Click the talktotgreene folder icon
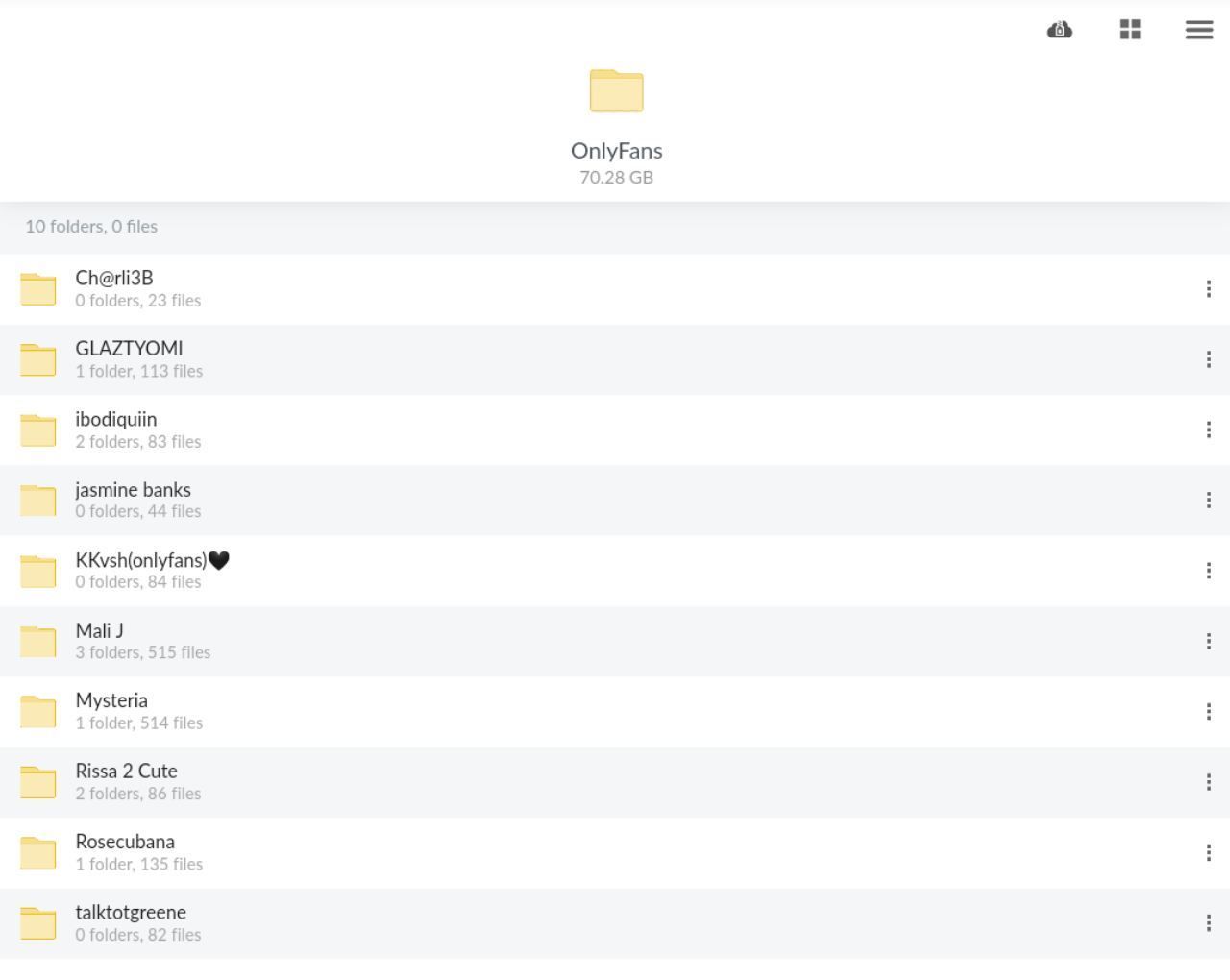The height and width of the screenshot is (980, 1230). (x=38, y=923)
